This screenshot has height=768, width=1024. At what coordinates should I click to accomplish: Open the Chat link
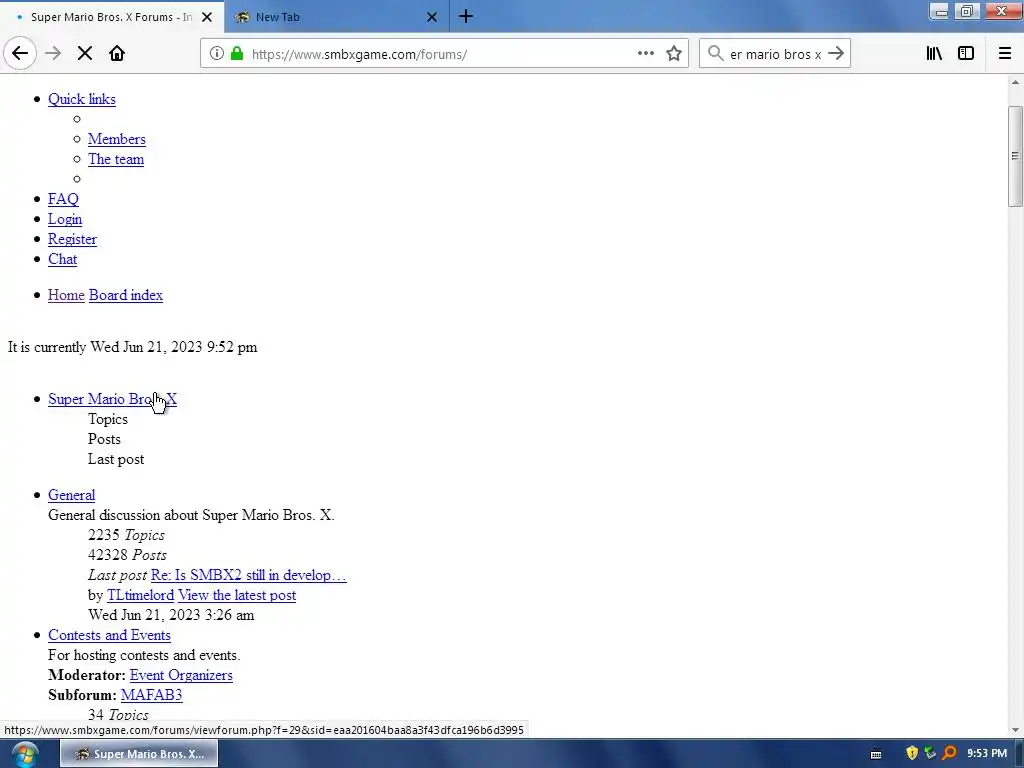(x=62, y=259)
